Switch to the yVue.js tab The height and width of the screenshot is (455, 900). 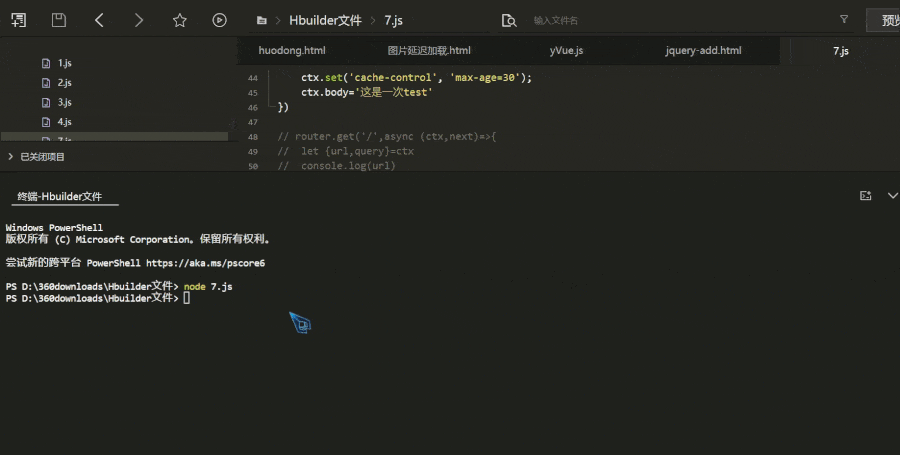pos(566,50)
